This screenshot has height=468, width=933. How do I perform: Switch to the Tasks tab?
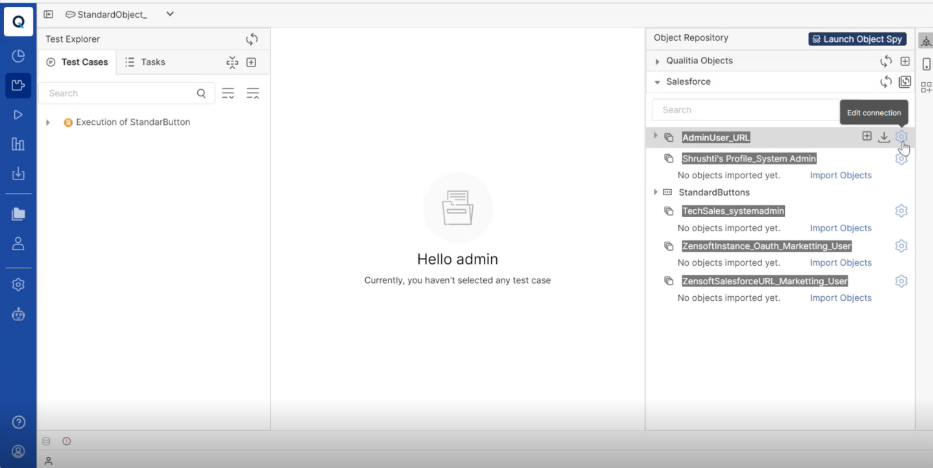(145, 62)
